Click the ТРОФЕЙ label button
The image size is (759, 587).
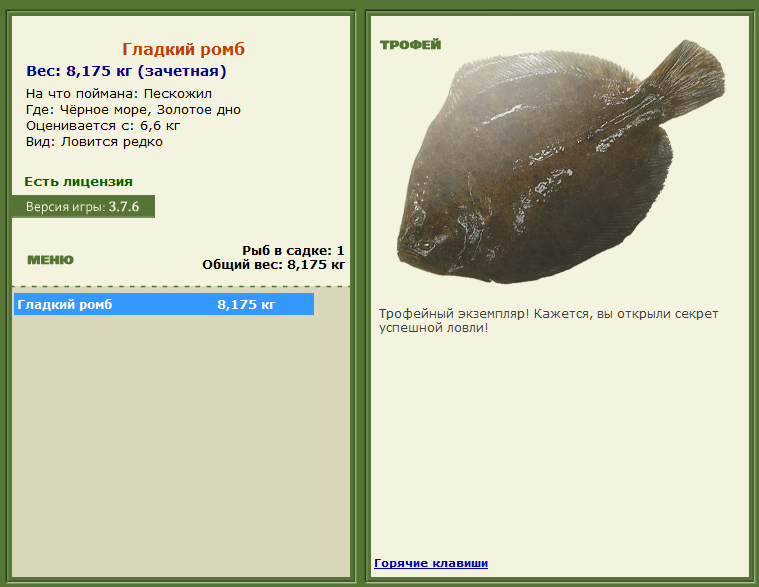[410, 45]
